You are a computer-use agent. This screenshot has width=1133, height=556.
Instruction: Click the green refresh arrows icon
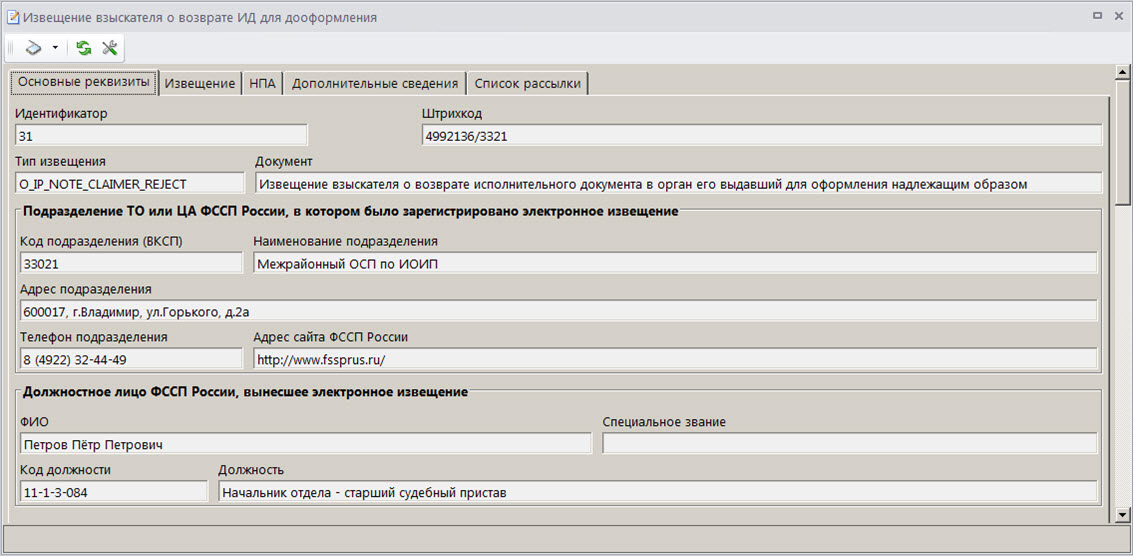pos(83,47)
